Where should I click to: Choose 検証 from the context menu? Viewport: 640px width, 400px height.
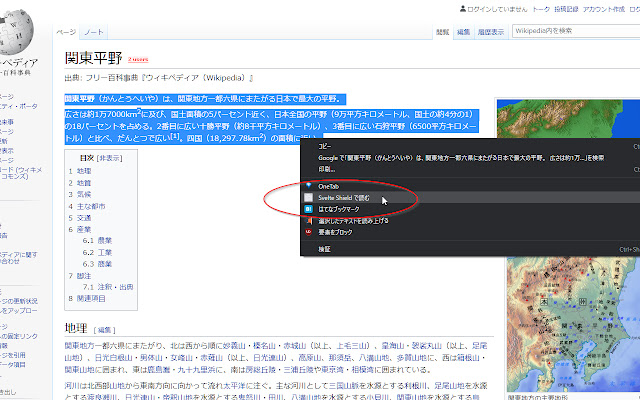pyautogui.click(x=470, y=249)
